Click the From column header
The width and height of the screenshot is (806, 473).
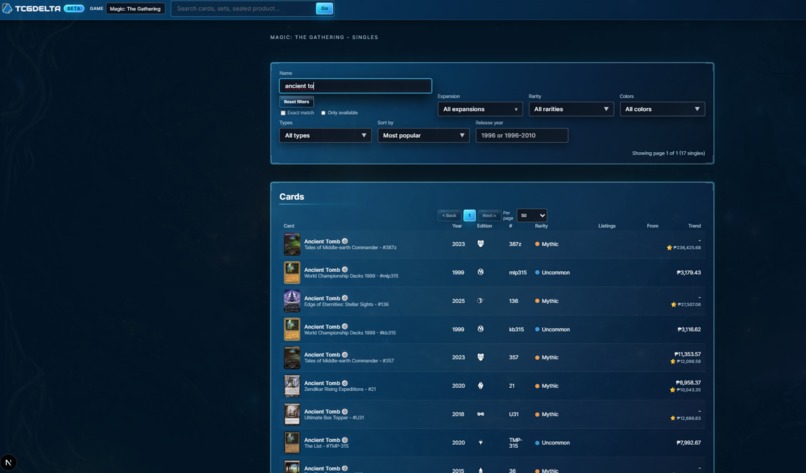pos(652,226)
